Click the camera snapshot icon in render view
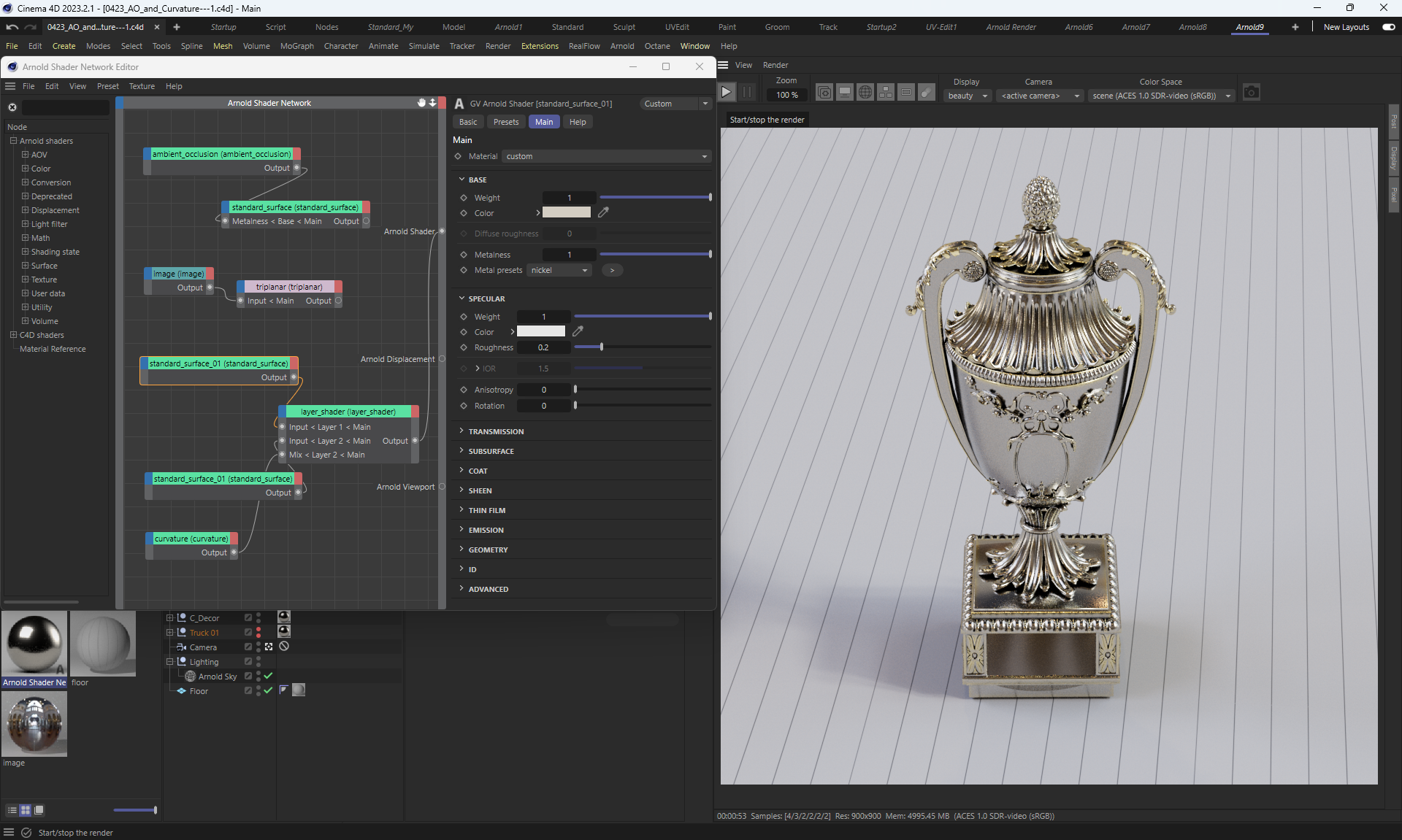Viewport: 1402px width, 840px height. [x=1251, y=93]
